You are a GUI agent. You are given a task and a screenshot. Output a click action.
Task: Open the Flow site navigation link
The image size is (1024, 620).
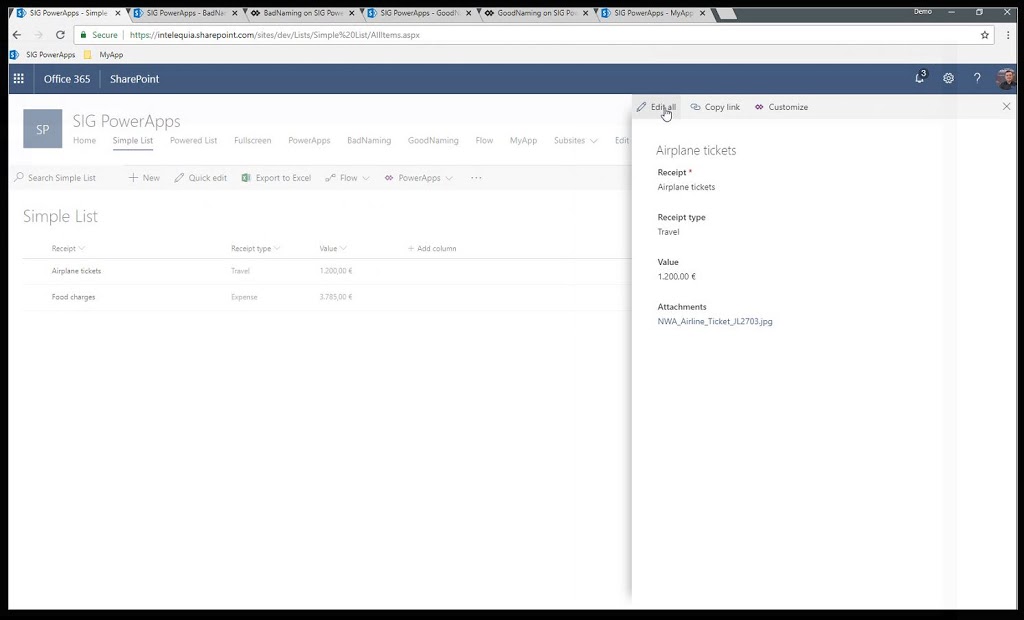[x=484, y=140]
